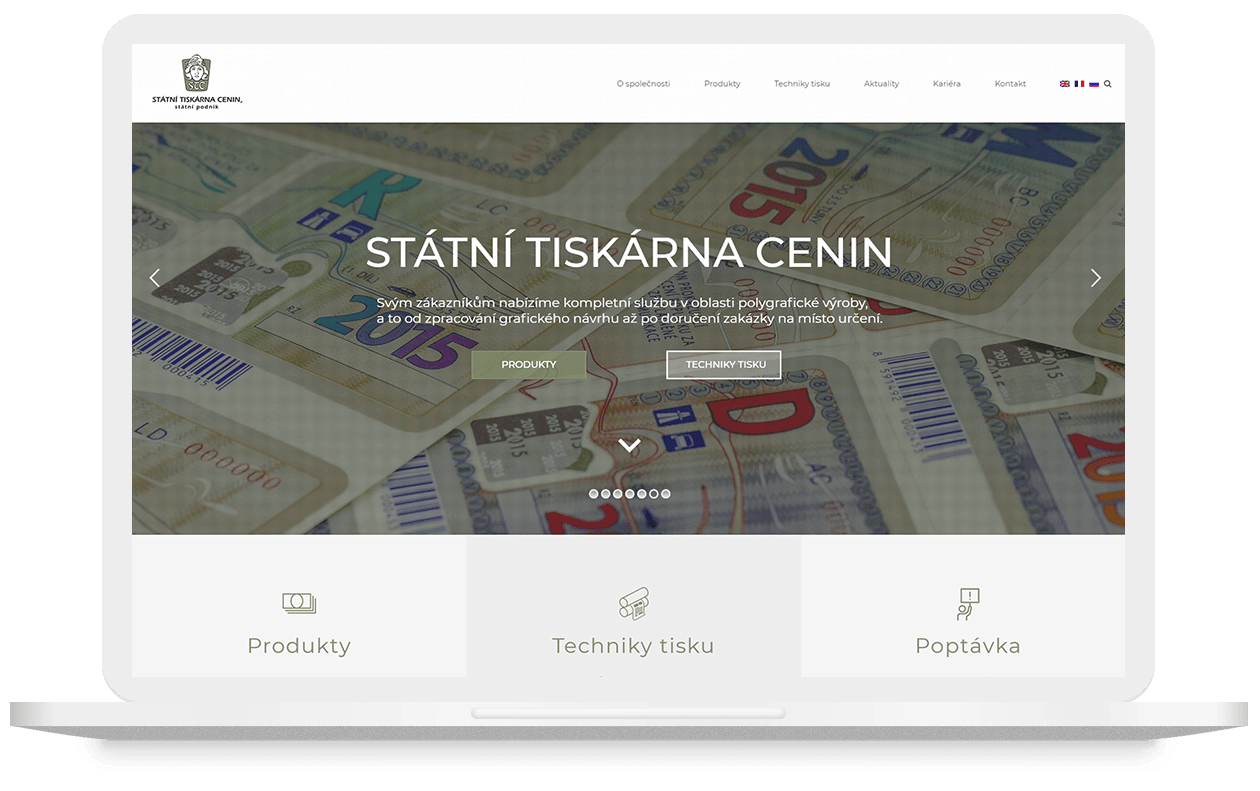This screenshot has height=791, width=1260.
Task: Click the down chevron below the hero buttons
Action: [x=629, y=446]
